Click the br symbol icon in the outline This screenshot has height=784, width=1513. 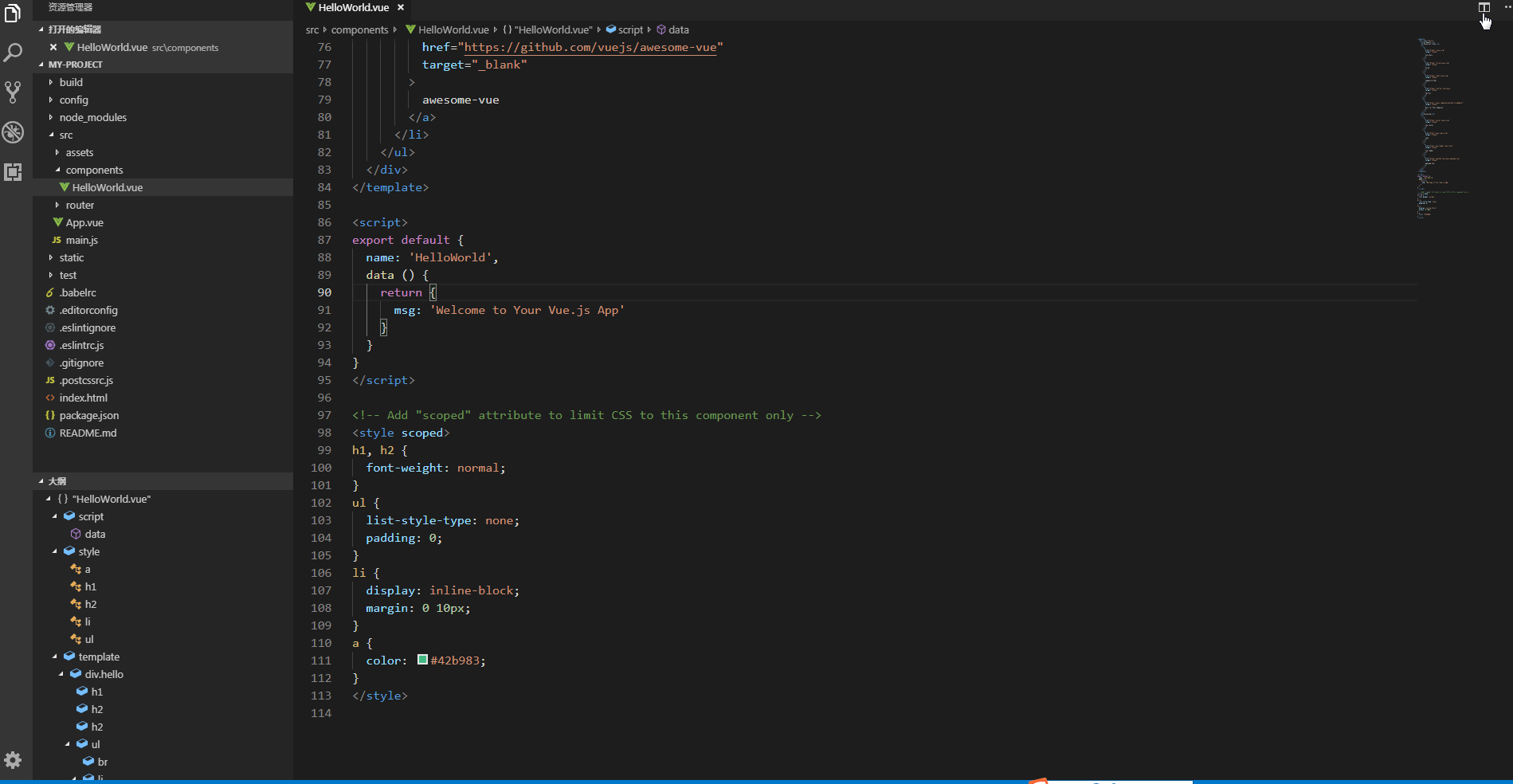pos(88,762)
